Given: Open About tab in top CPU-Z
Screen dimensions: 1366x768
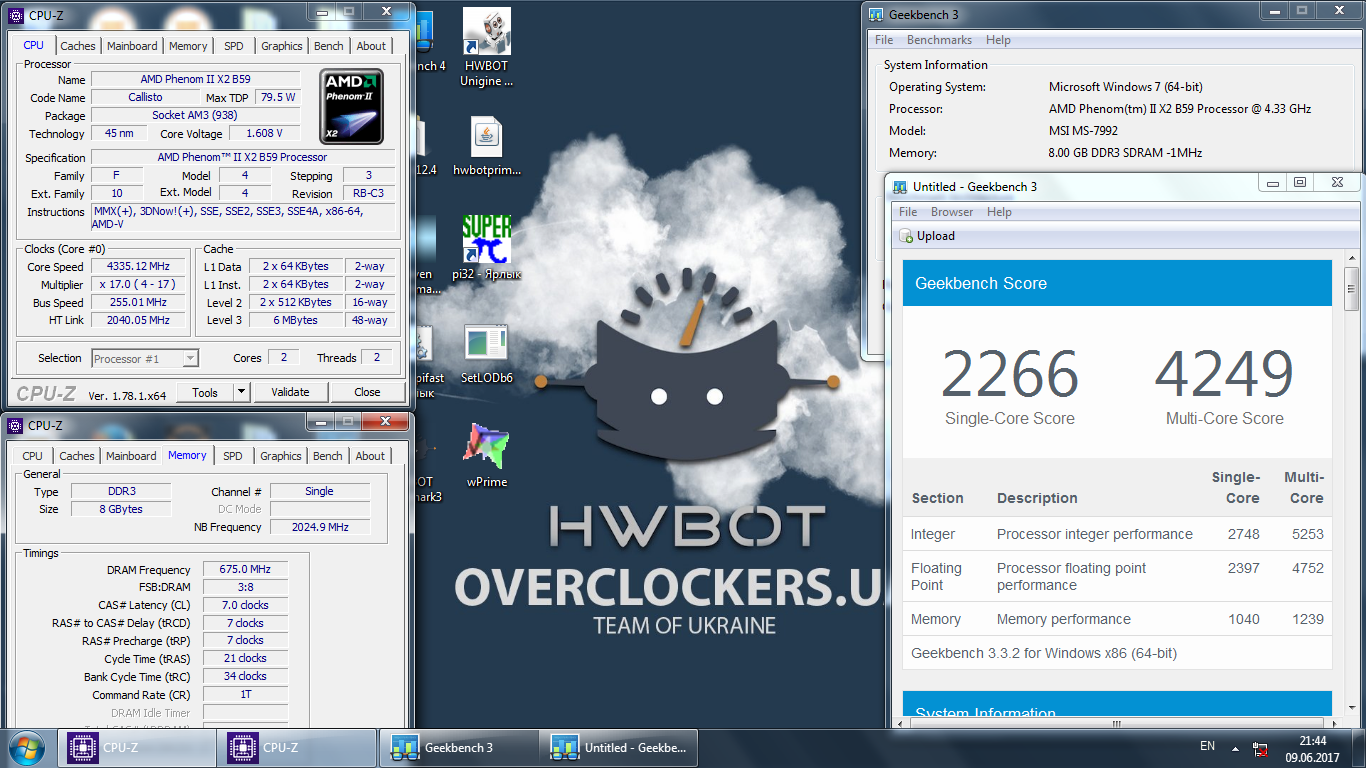Looking at the screenshot, I should tap(371, 46).
